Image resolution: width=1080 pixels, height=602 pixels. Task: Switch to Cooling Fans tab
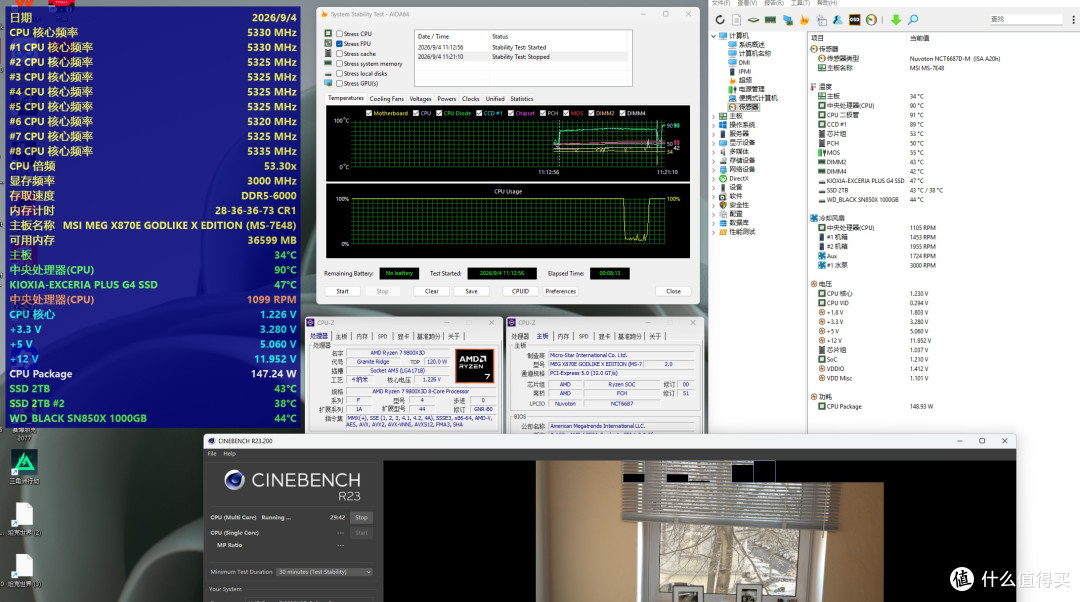click(x=386, y=98)
